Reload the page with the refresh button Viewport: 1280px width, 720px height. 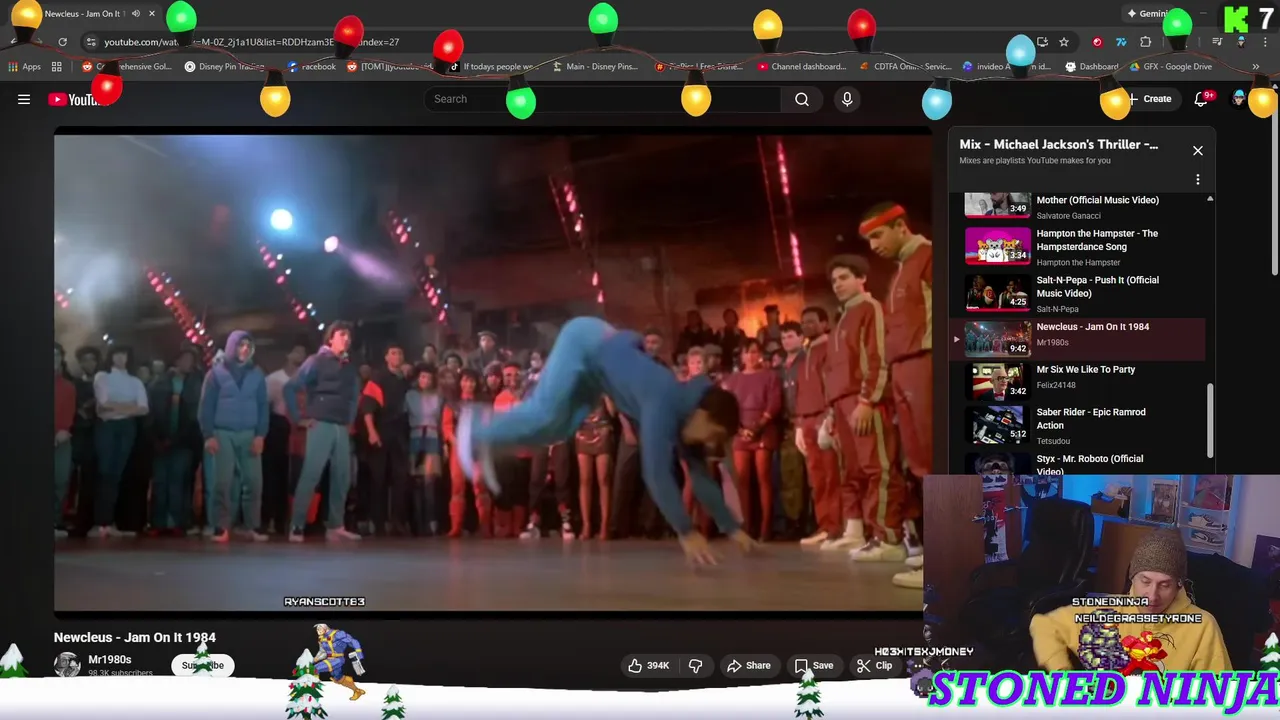tap(62, 42)
